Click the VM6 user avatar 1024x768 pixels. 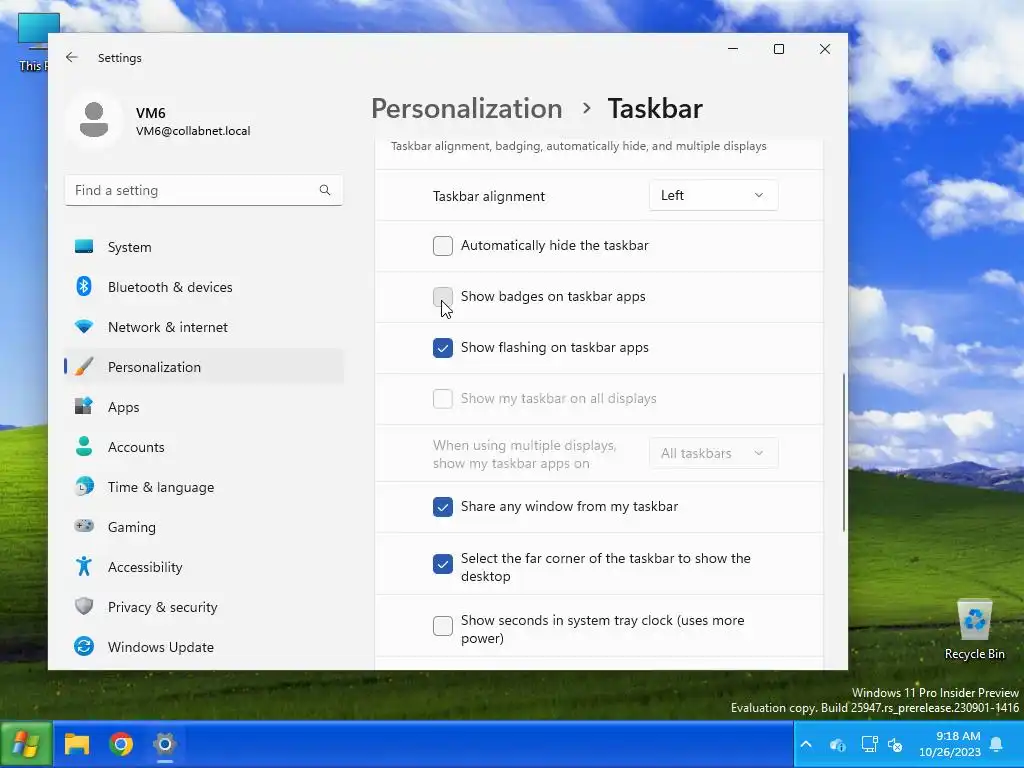(94, 120)
